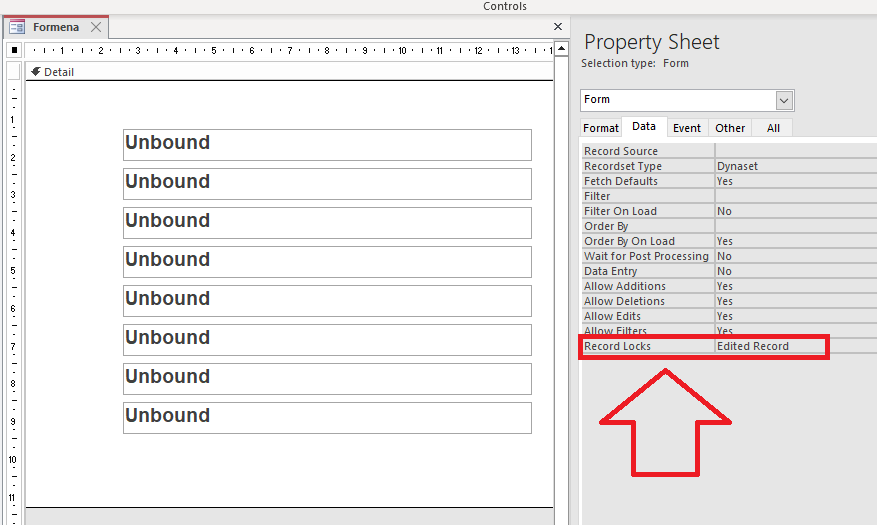Click the Detail section selector beside vertical ruler
The height and width of the screenshot is (525, 877).
coord(14,71)
